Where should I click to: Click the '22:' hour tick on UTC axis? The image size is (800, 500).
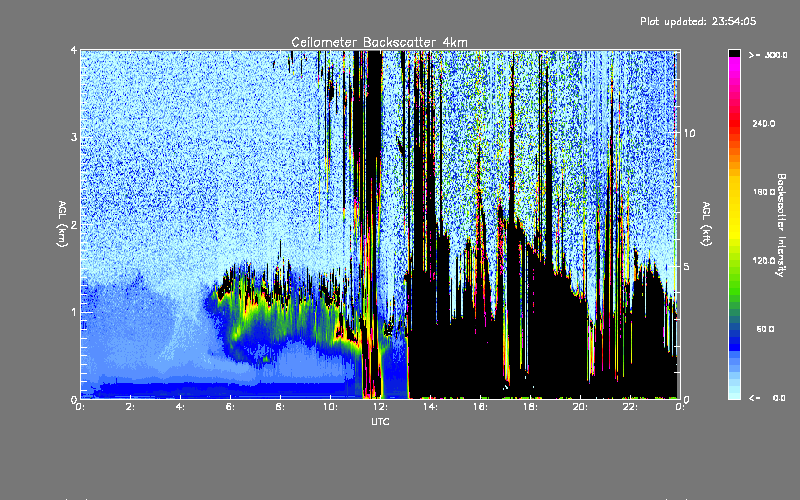tap(630, 407)
